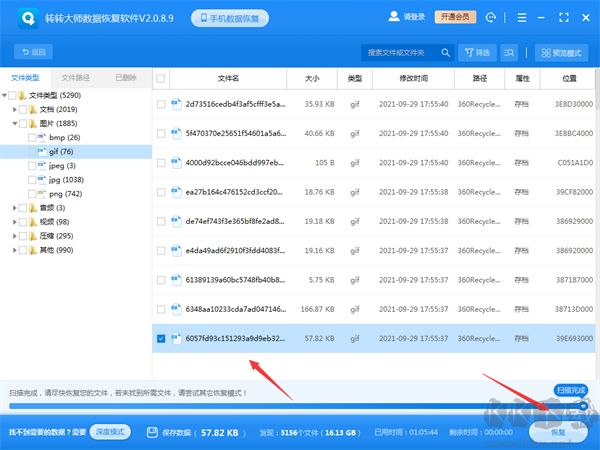
Task: Click file icon of 2d73516cedb4f3af5cfff3e5a row
Action: coord(176,104)
